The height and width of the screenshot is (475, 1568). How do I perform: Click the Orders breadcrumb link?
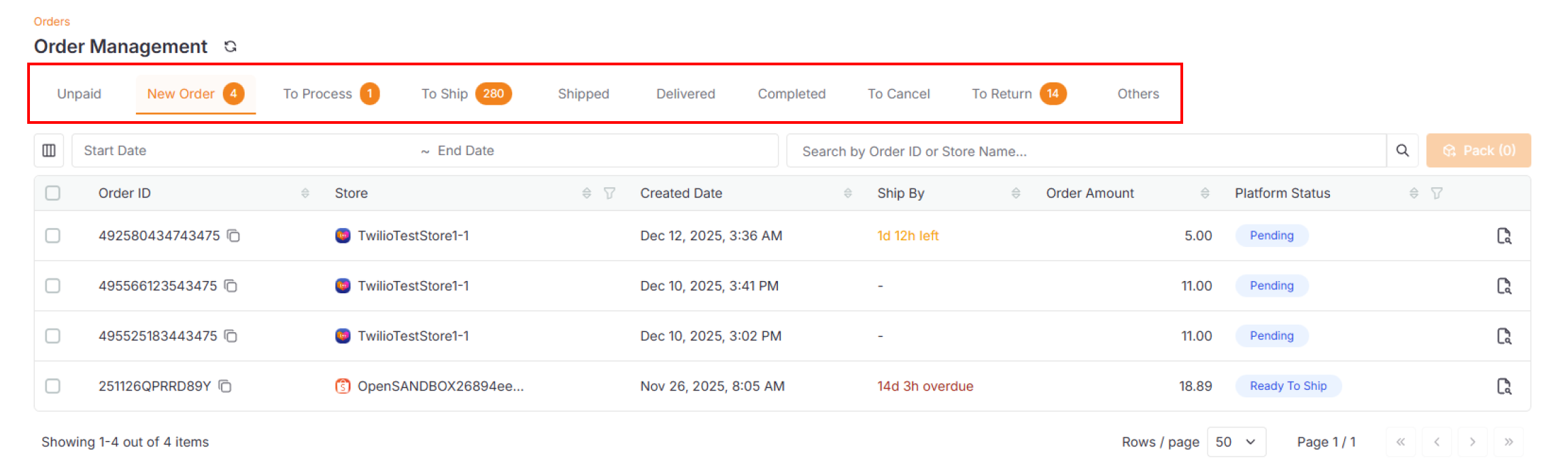click(51, 21)
